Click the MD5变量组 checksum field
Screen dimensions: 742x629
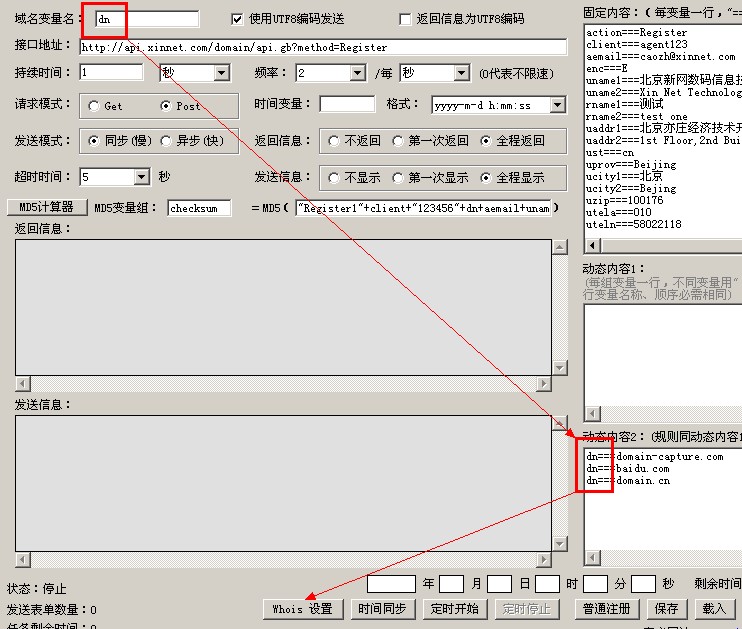point(198,208)
